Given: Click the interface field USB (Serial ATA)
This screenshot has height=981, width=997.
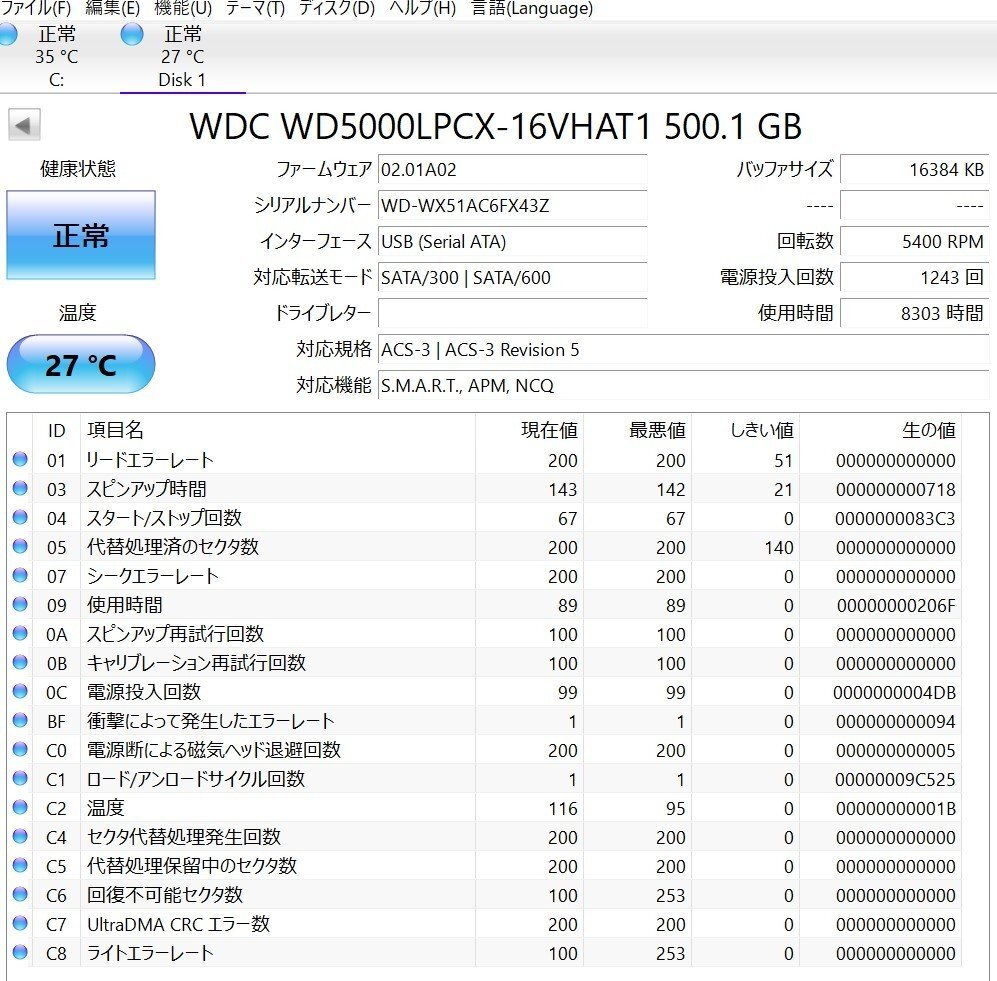Looking at the screenshot, I should tap(512, 242).
